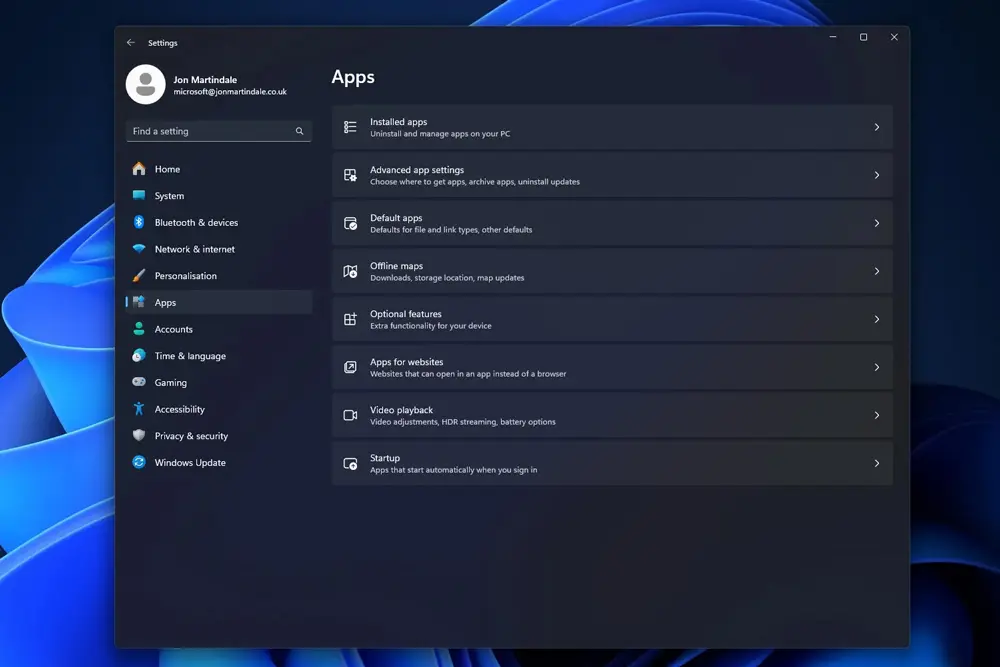Click the Accounts person icon in the sidebar
Image resolution: width=1000 pixels, height=667 pixels.
[x=139, y=329]
